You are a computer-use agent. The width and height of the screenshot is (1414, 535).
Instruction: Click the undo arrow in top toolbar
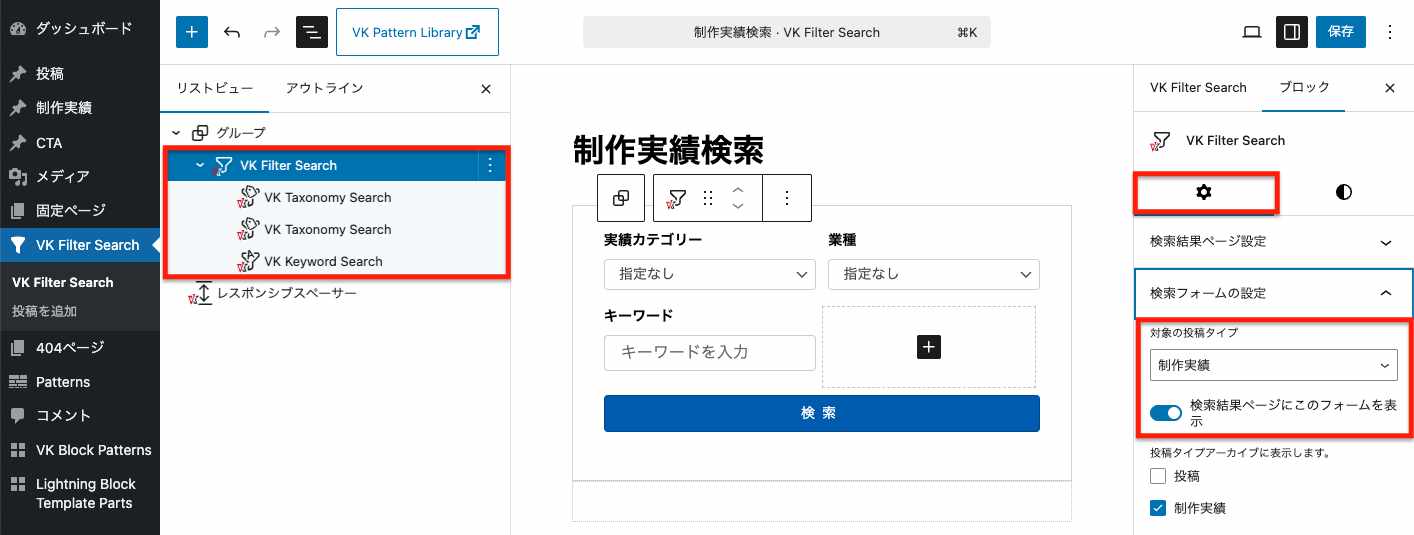click(232, 32)
